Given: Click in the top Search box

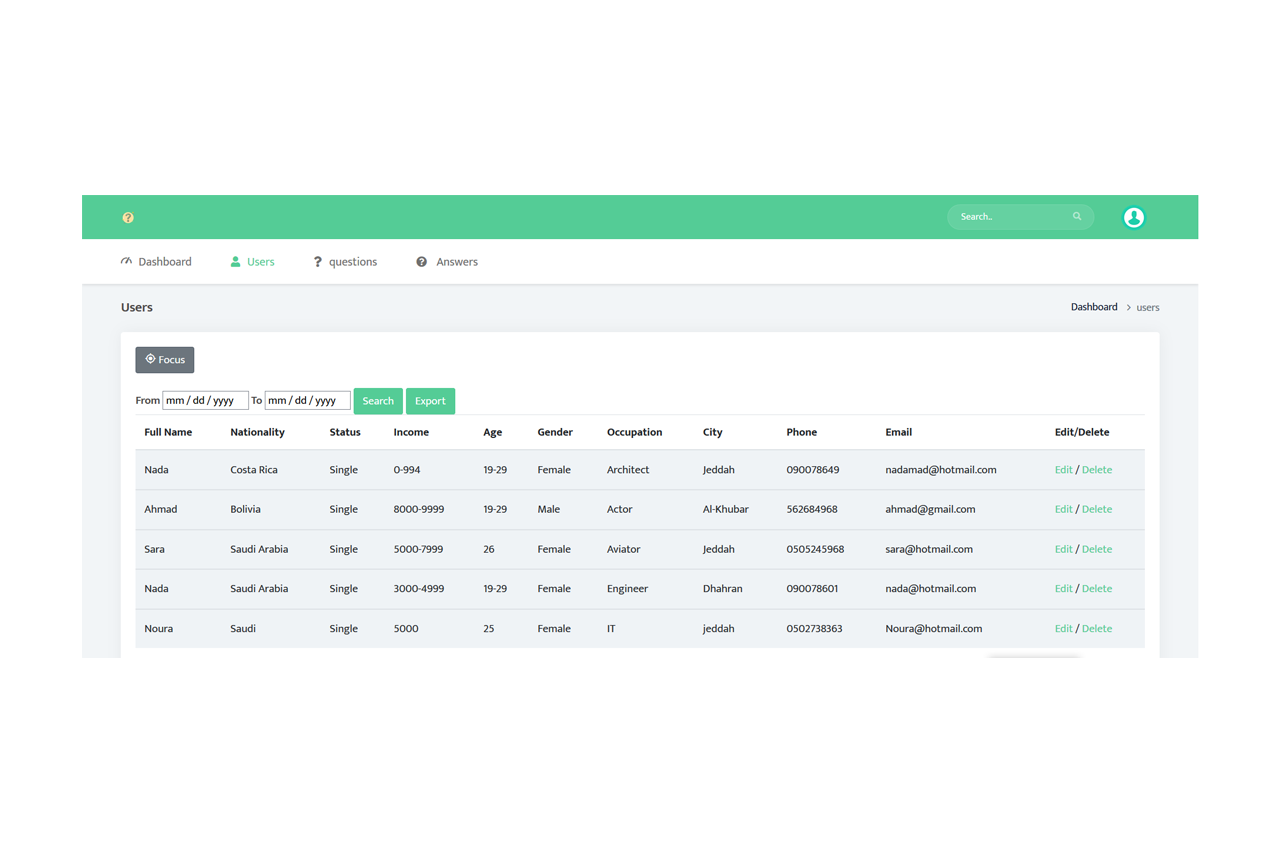Looking at the screenshot, I should tap(1012, 216).
